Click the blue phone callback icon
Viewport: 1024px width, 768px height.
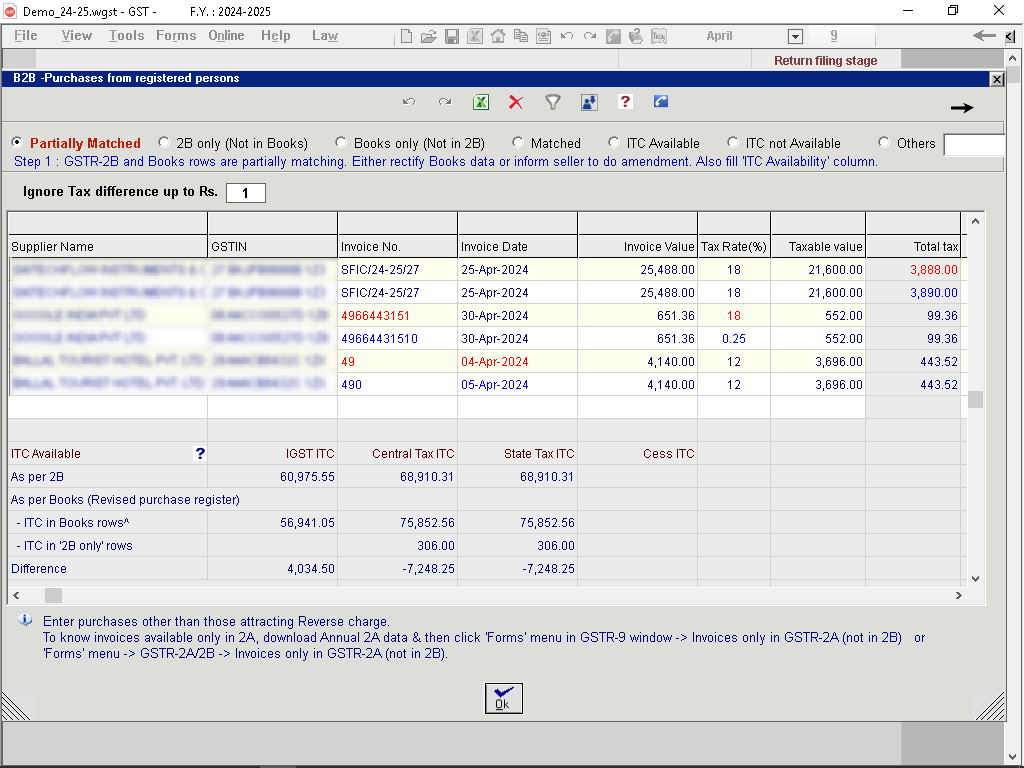pyautogui.click(x=661, y=102)
